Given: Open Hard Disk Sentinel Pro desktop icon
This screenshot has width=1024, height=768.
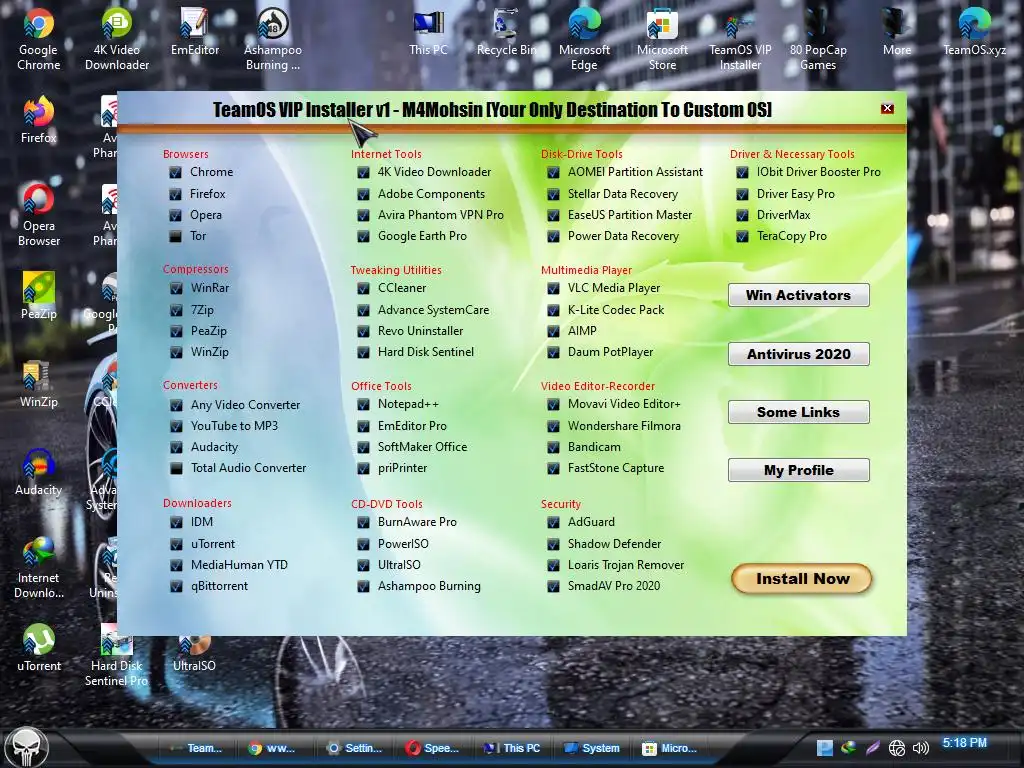Looking at the screenshot, I should 116,654.
